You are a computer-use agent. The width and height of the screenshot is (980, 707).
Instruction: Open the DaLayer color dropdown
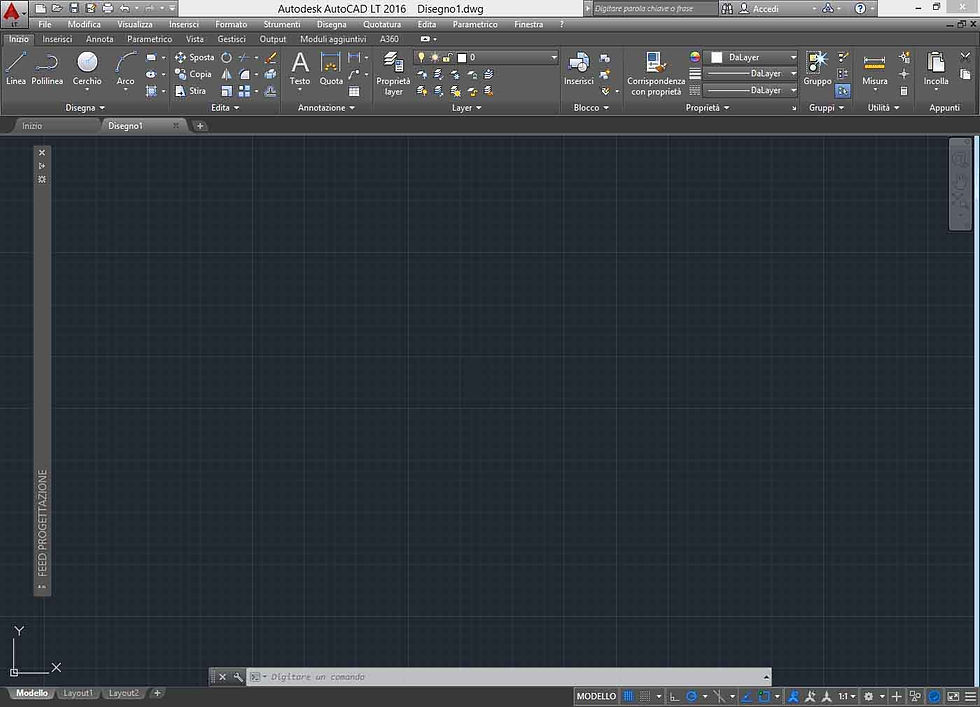point(751,57)
